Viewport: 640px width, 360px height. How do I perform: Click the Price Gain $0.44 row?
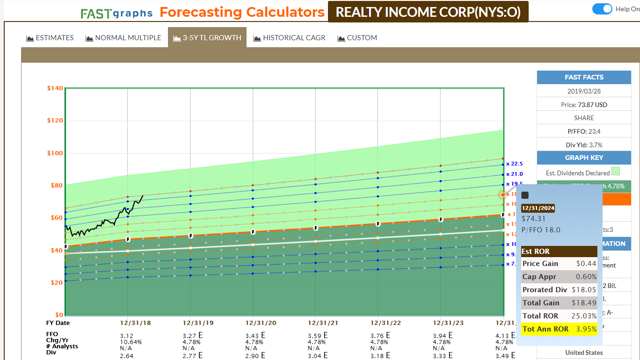click(559, 264)
